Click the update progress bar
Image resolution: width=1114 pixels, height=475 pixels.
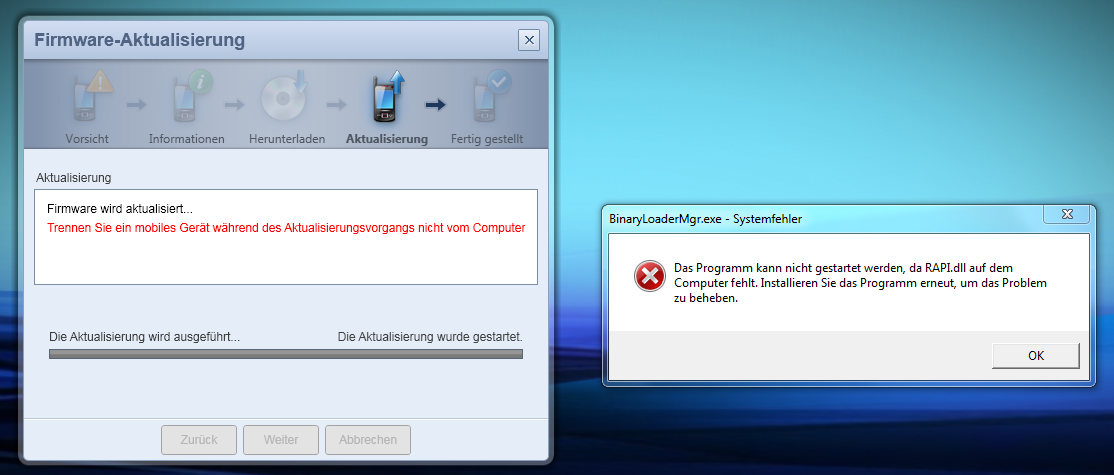[x=286, y=354]
